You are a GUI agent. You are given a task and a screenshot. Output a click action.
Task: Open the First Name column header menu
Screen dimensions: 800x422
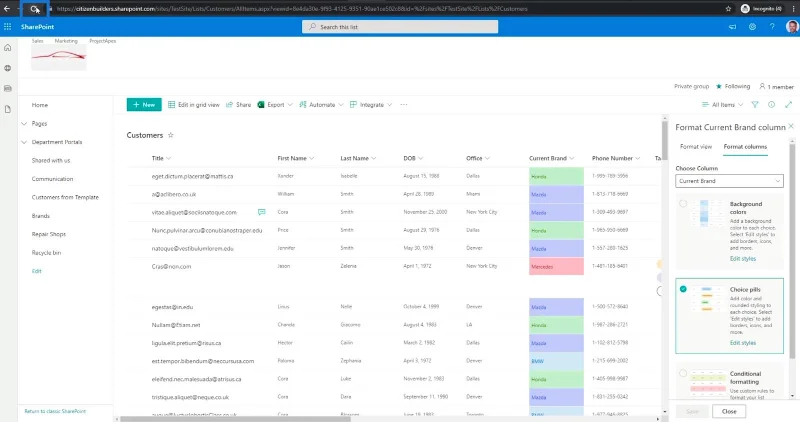(x=295, y=158)
